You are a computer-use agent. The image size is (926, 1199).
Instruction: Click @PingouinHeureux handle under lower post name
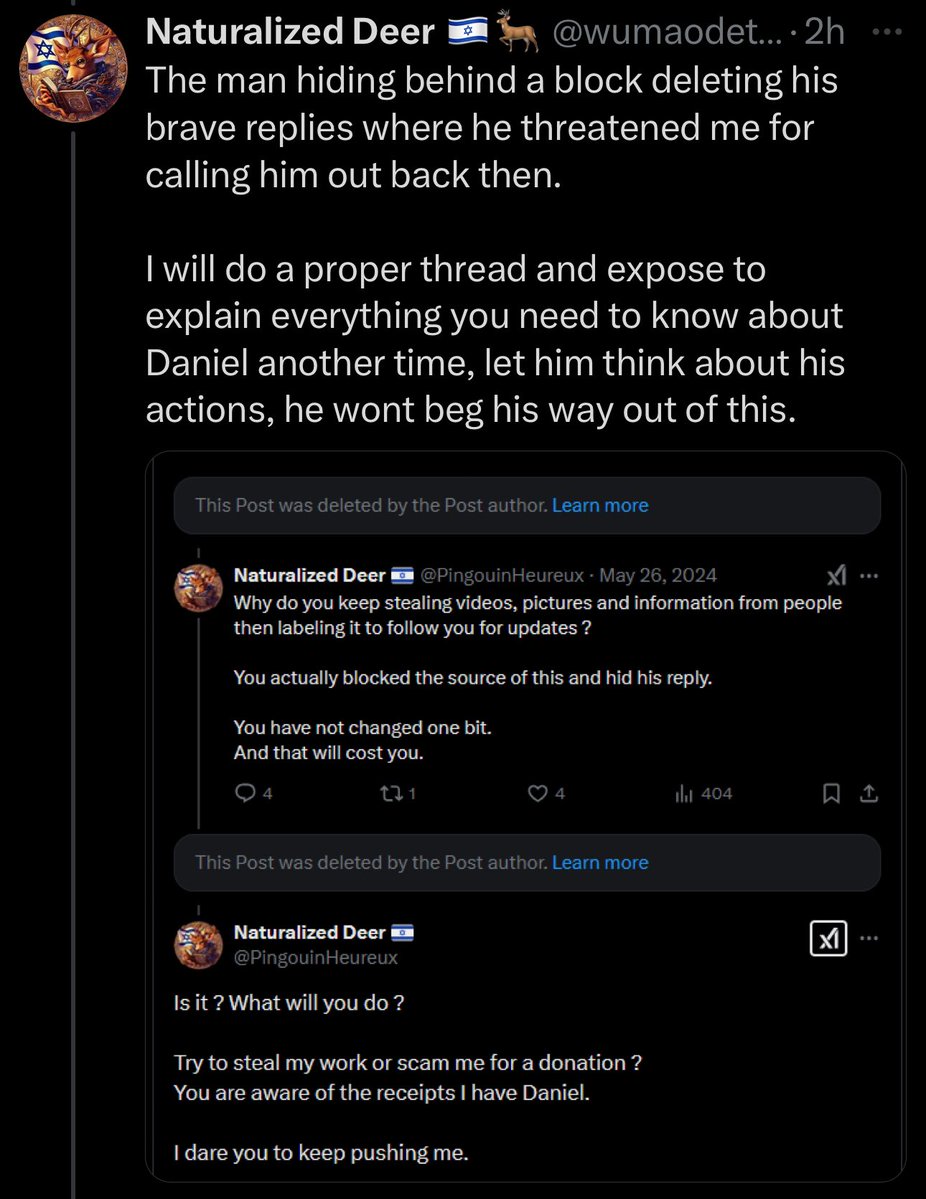point(316,957)
